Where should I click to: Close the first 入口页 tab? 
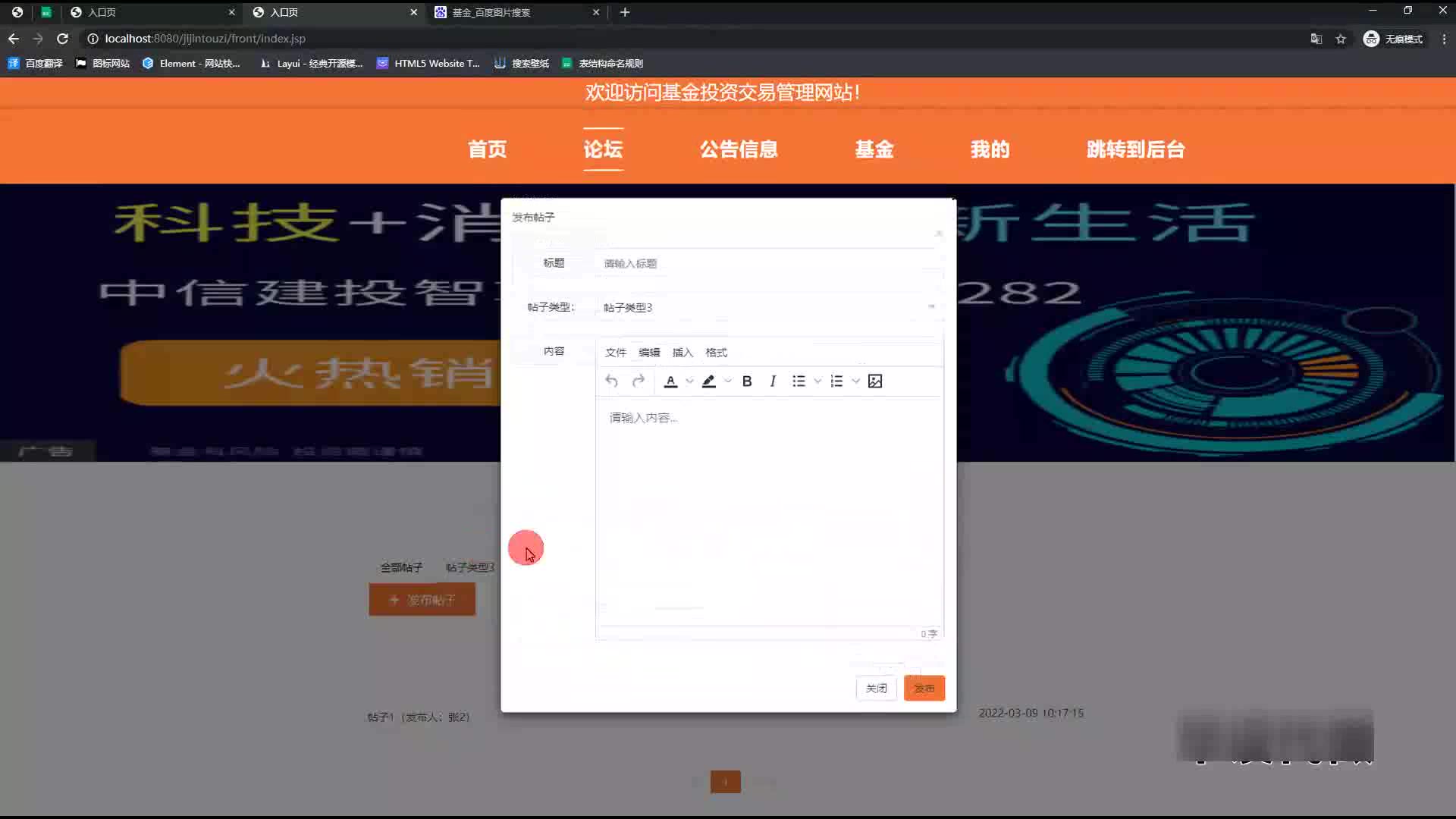click(x=232, y=12)
